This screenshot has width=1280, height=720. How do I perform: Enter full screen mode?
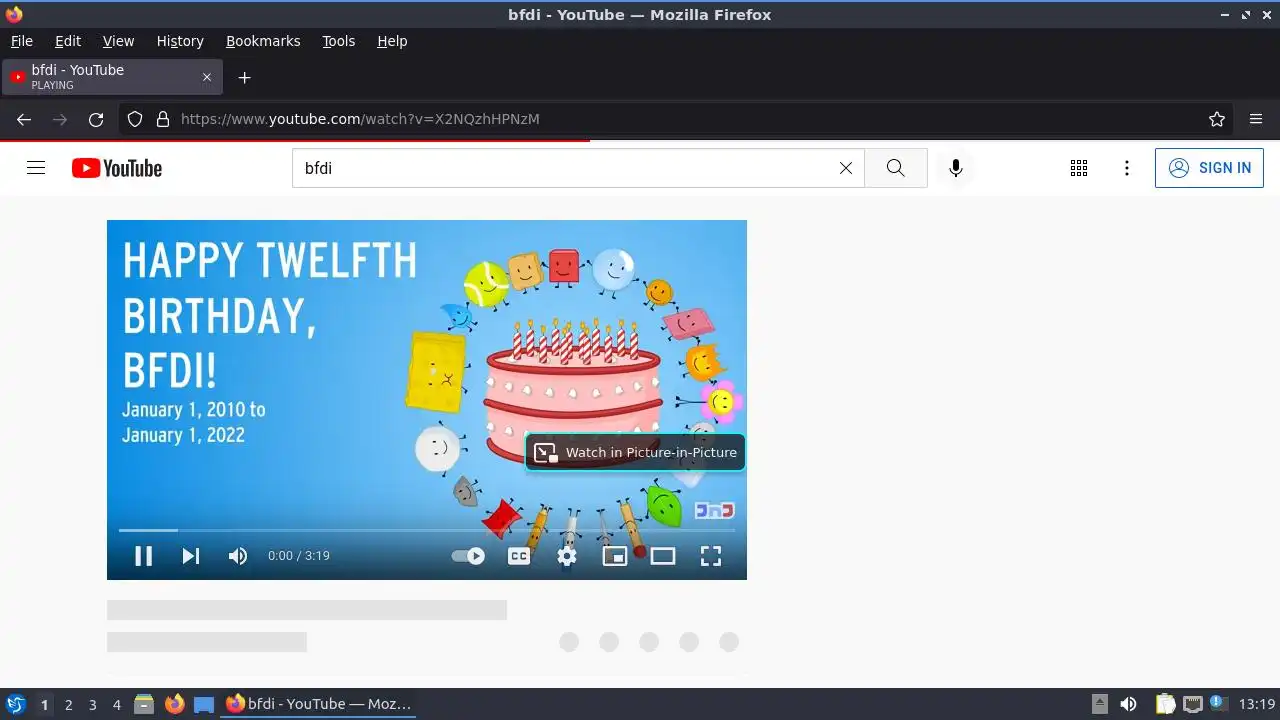[x=711, y=556]
